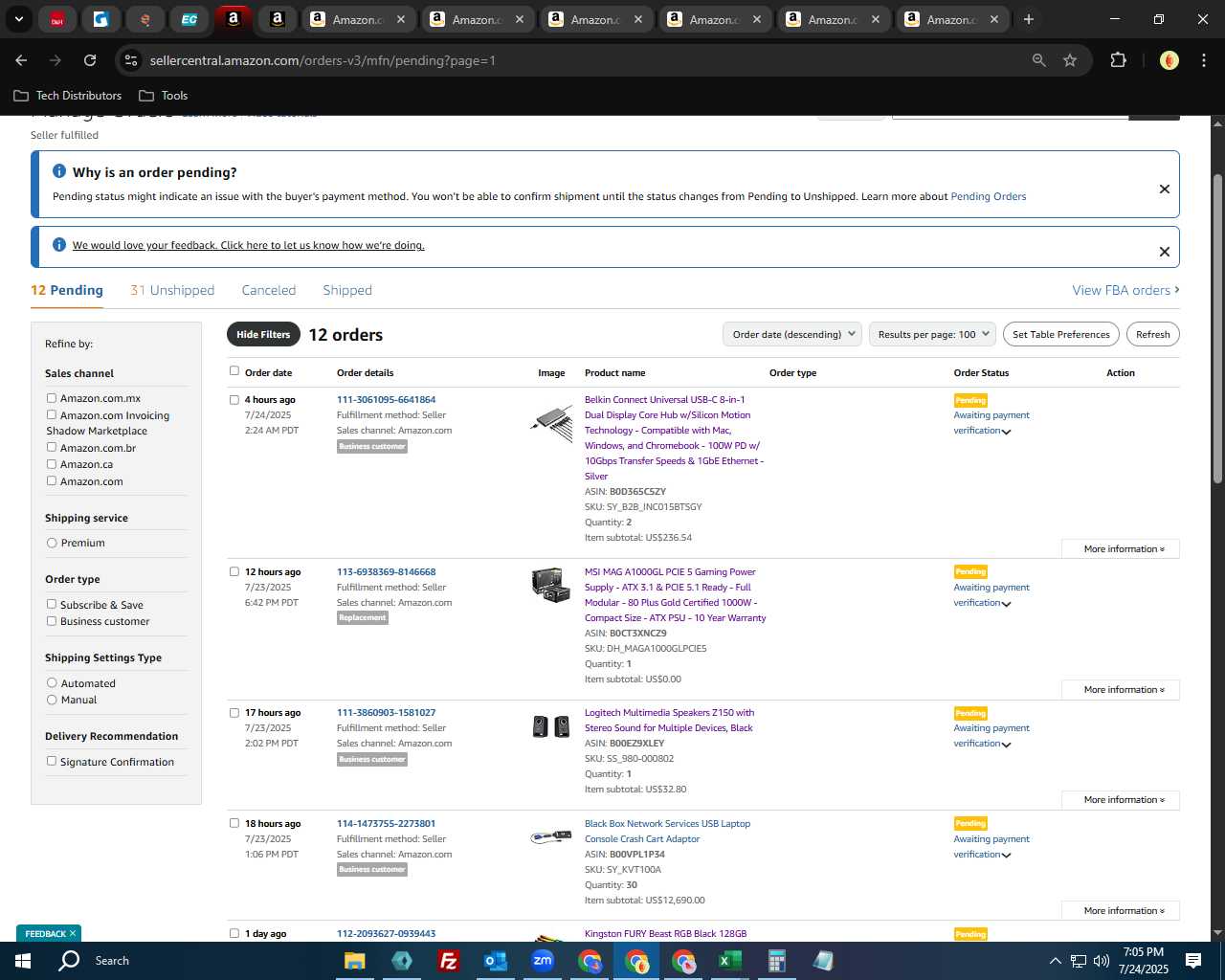Check the Amazon.com.br sales channel
Screen dimensions: 1225x980
pyautogui.click(x=52, y=447)
